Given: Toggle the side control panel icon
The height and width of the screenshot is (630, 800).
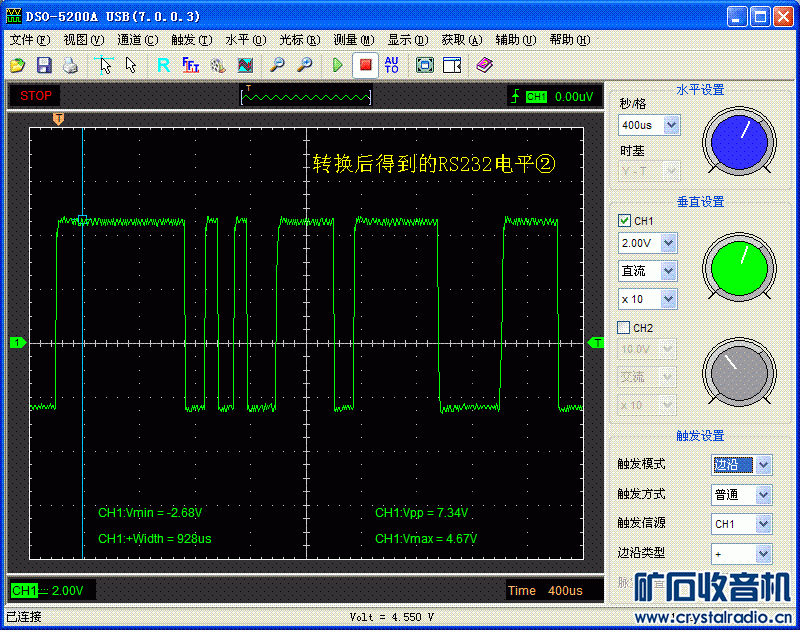Looking at the screenshot, I should (x=452, y=65).
